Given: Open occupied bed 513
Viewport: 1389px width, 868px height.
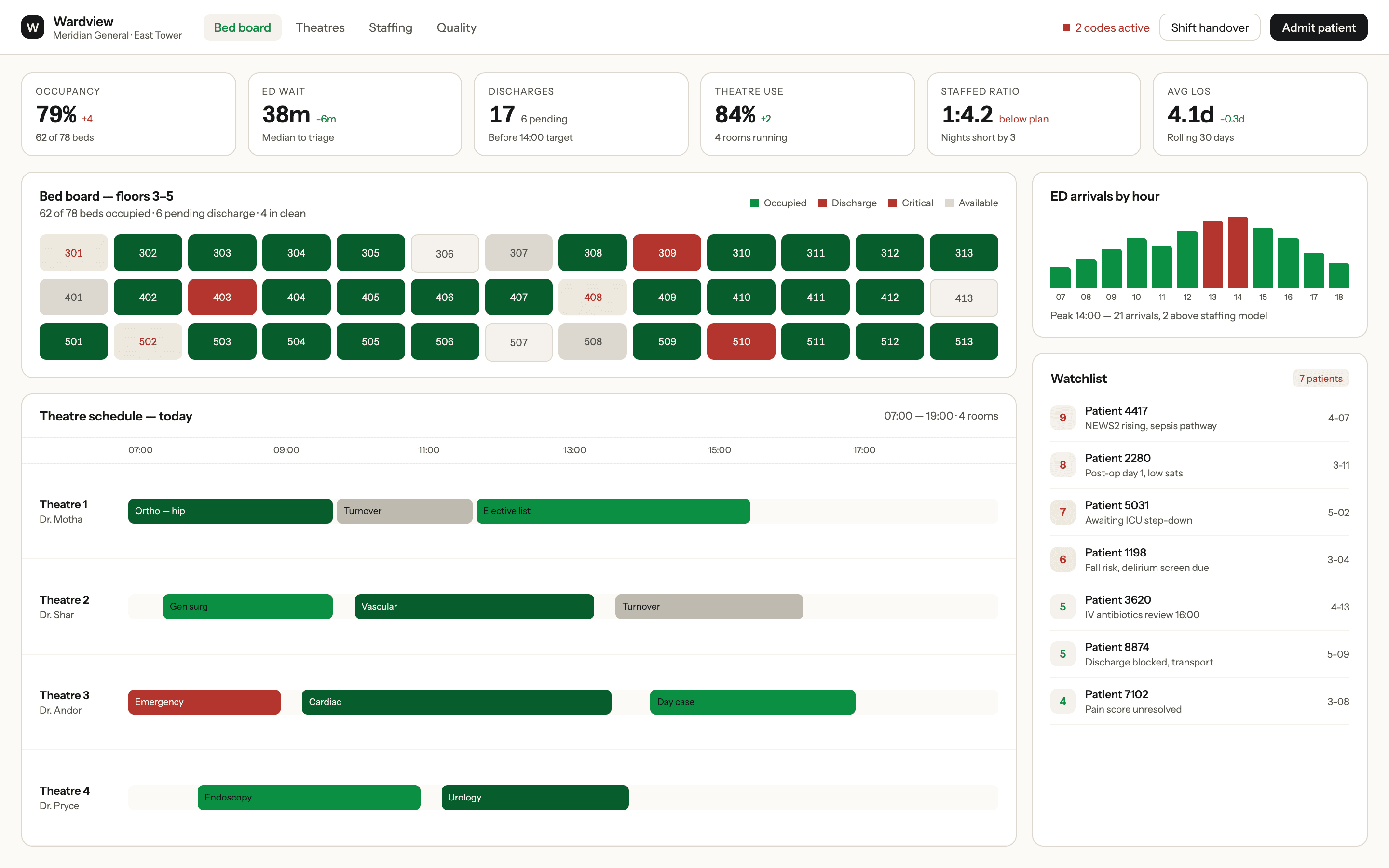Looking at the screenshot, I should (964, 341).
